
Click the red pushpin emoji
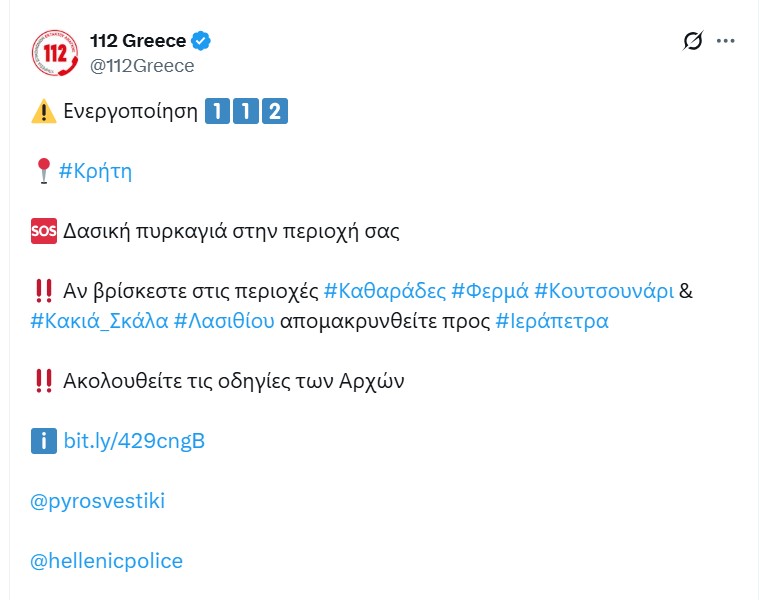(43, 172)
